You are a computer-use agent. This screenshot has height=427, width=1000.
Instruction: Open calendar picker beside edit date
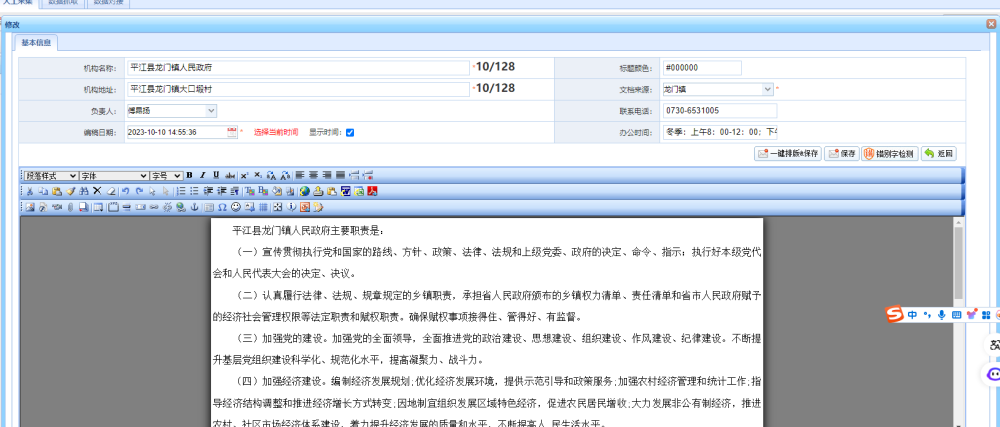coord(233,131)
